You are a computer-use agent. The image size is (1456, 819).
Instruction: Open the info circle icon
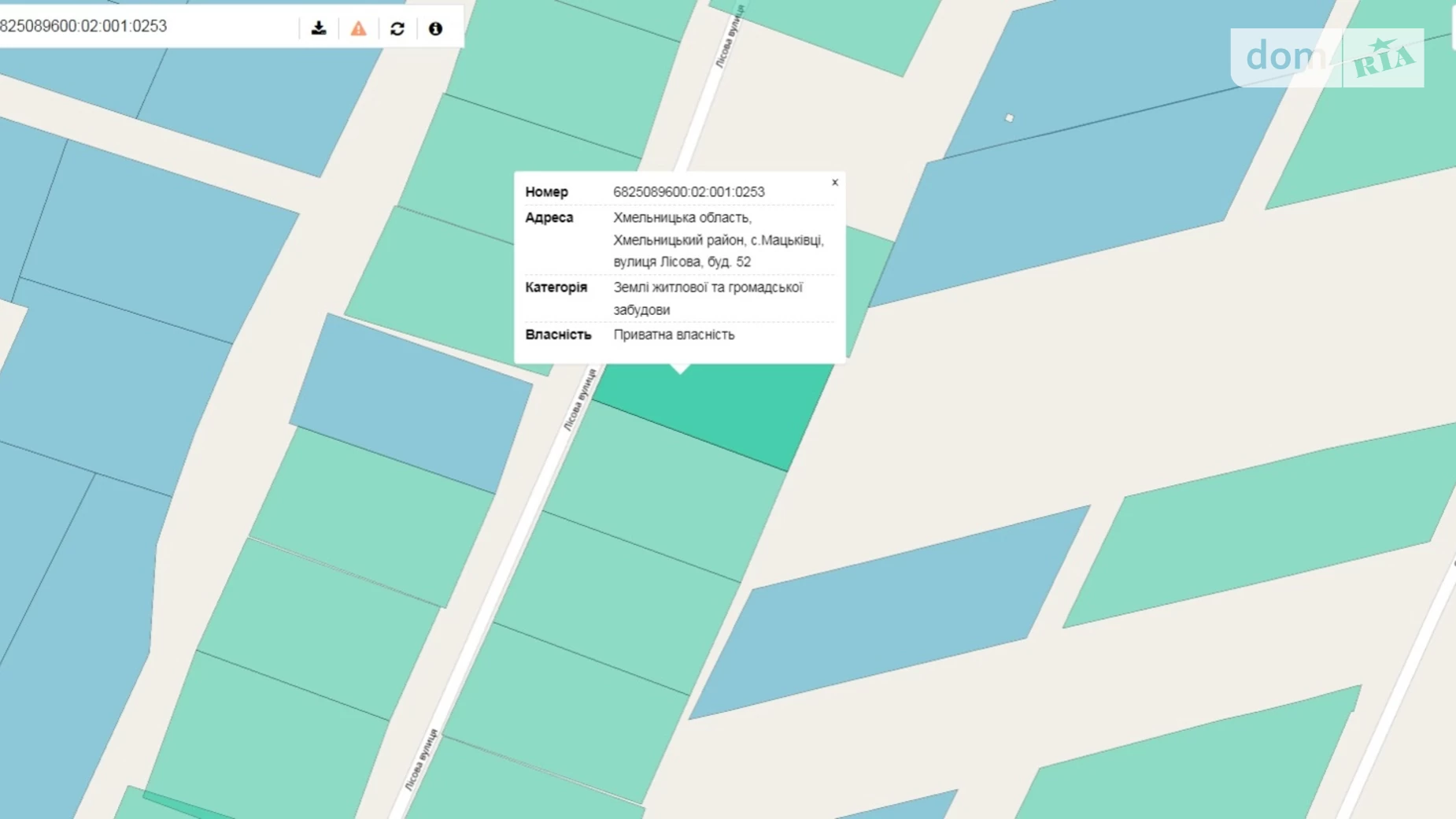[435, 28]
